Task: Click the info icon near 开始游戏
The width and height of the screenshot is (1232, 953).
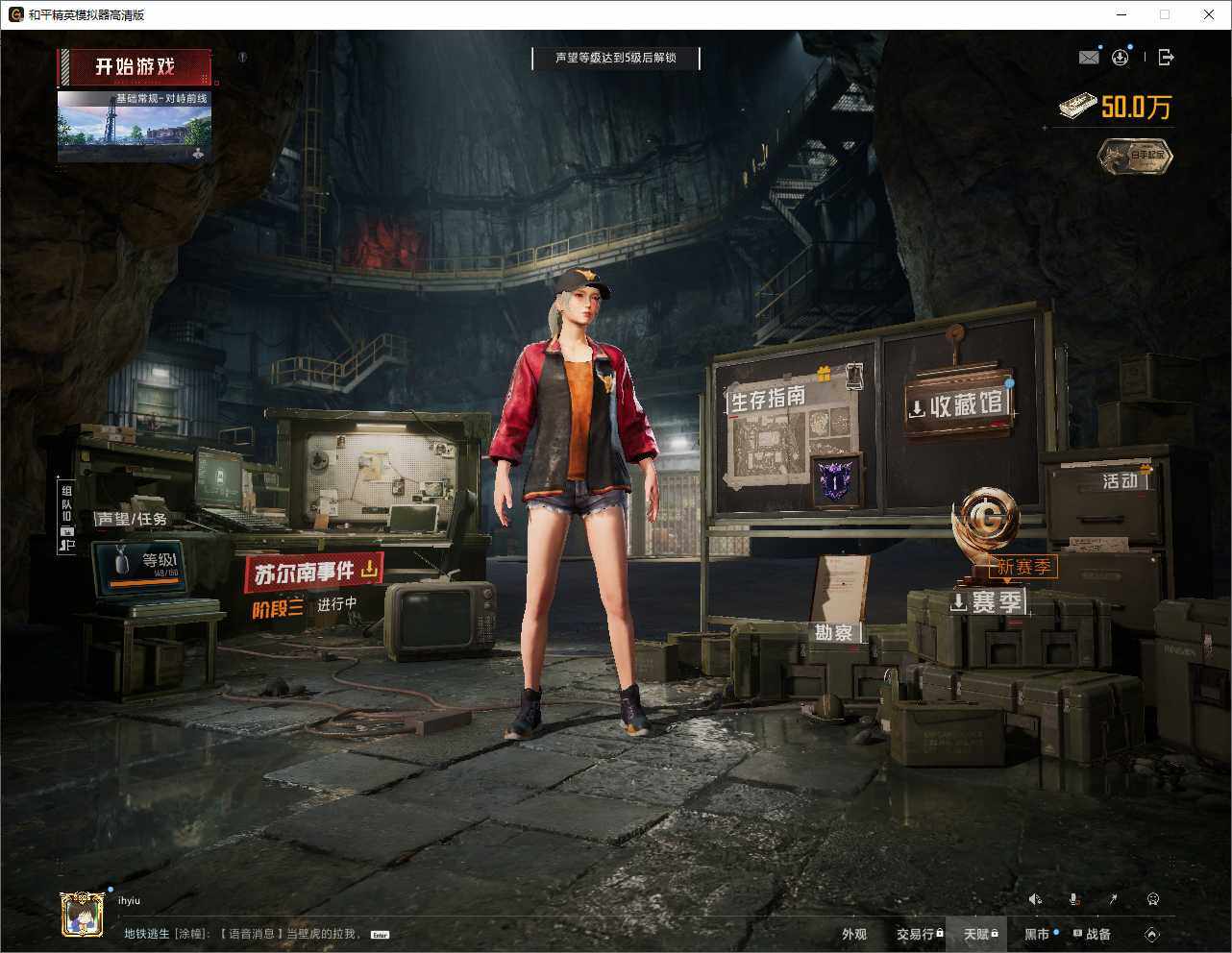Action: tap(243, 58)
